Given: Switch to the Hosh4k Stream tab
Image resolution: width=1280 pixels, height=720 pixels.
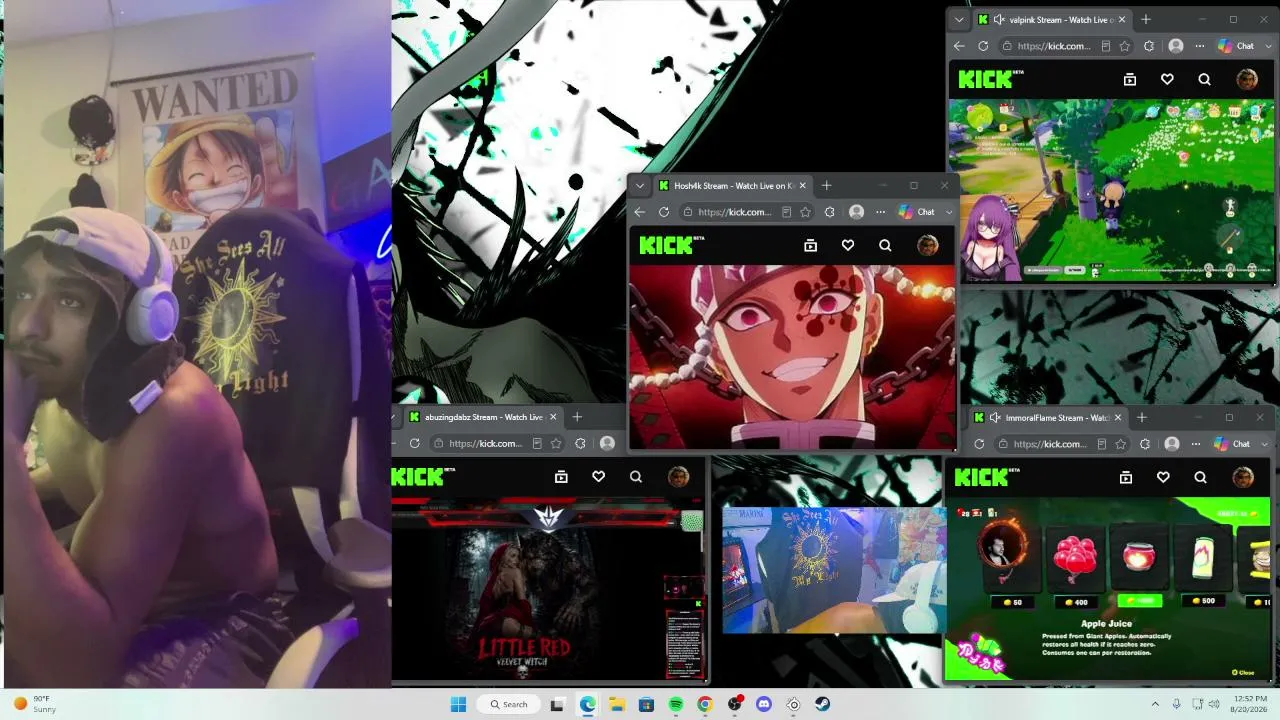Looking at the screenshot, I should coord(733,185).
